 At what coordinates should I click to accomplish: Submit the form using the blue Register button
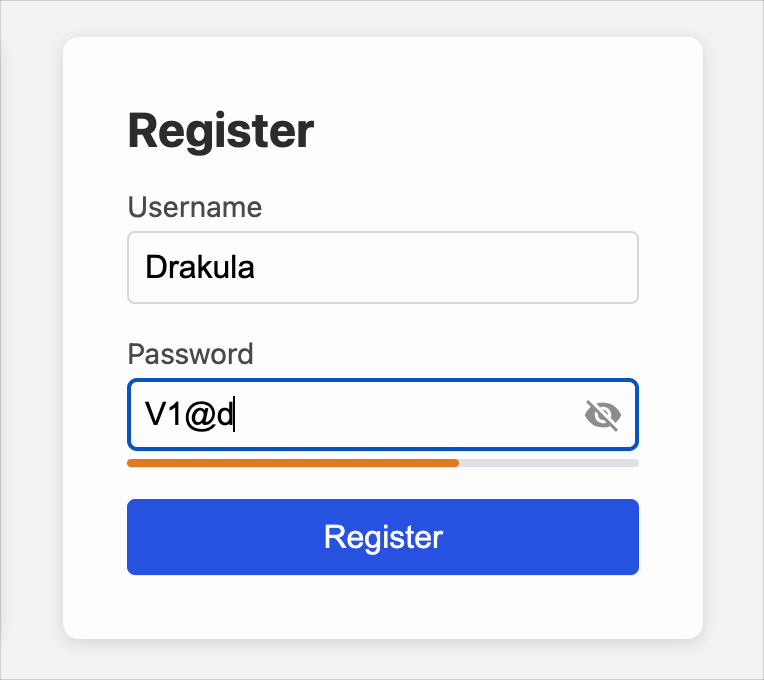click(382, 537)
